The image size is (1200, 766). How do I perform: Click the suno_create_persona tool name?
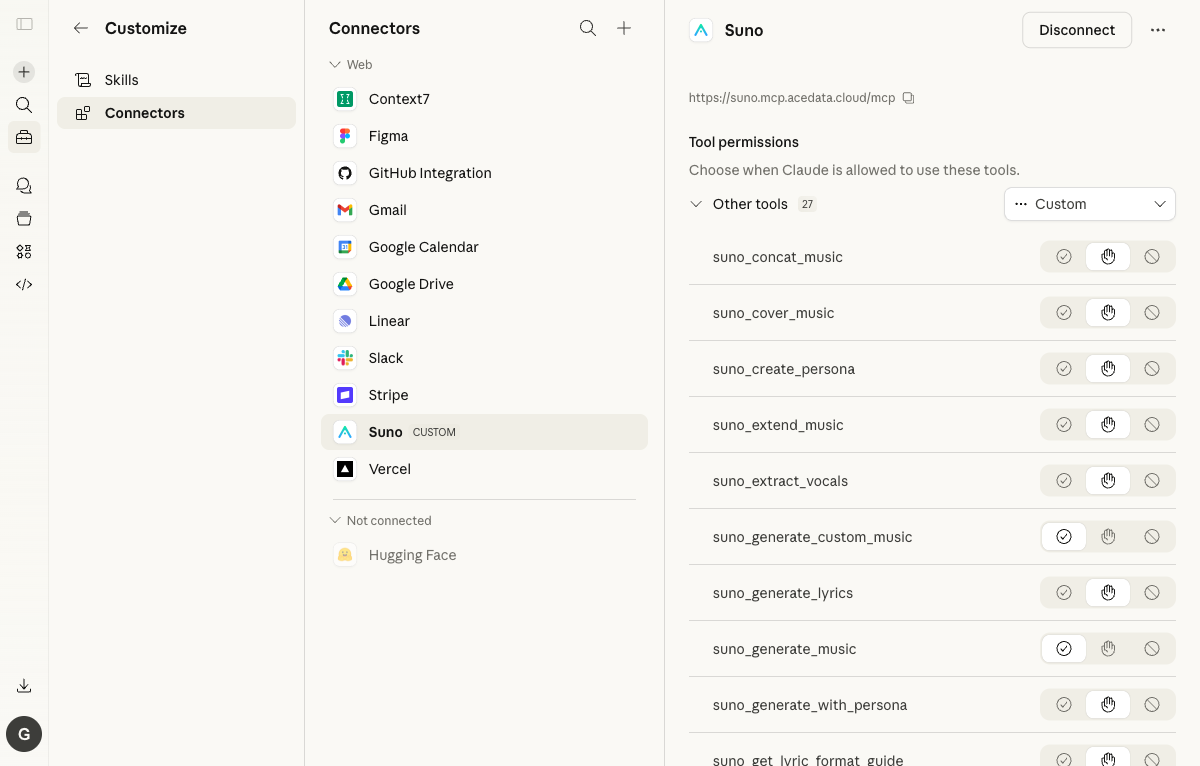[x=784, y=369]
